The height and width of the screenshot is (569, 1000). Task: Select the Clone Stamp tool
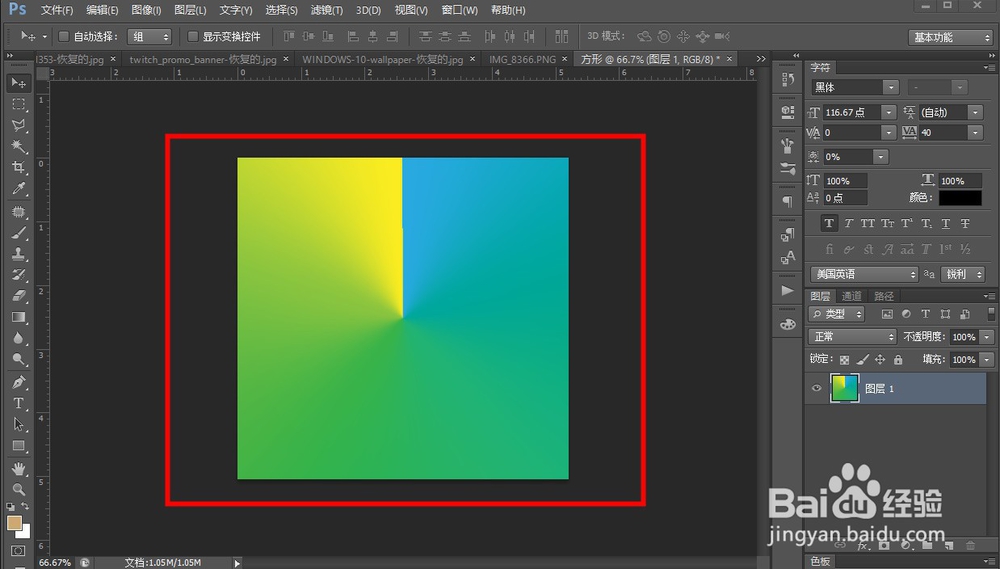18,254
